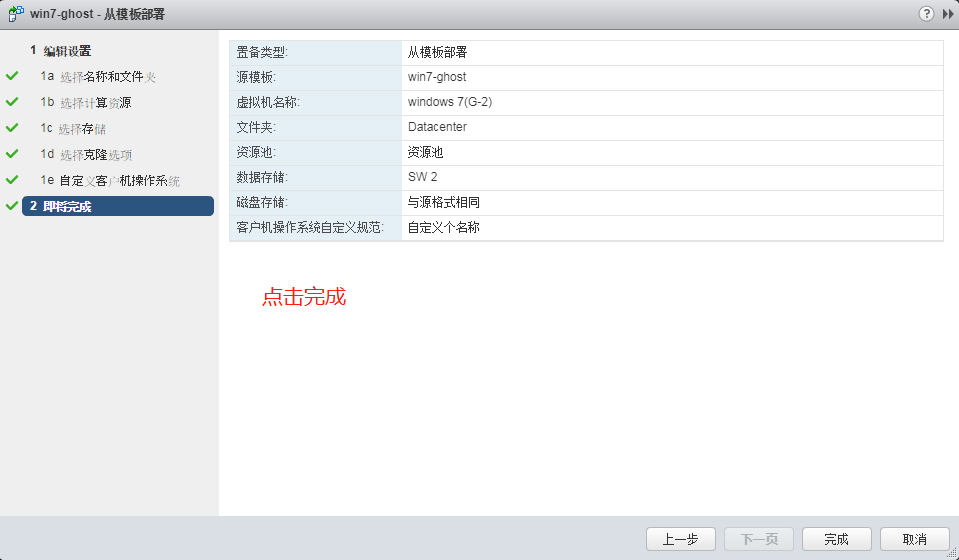
Task: Click the green checkmark beside step 2
Action: click(12, 206)
